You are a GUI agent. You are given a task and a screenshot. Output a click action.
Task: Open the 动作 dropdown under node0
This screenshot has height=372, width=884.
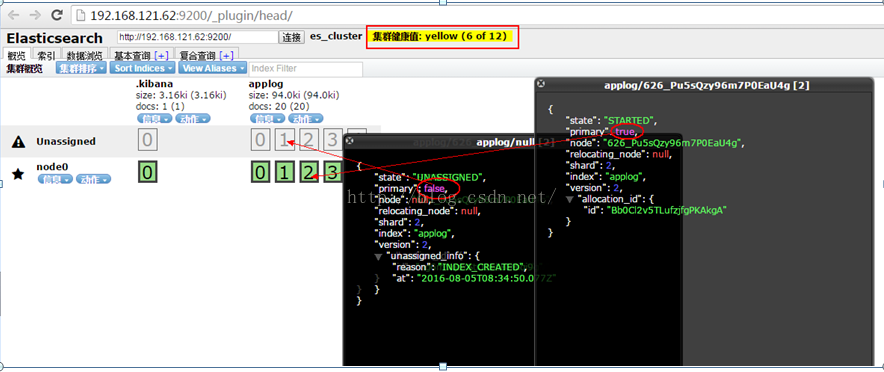coord(94,179)
